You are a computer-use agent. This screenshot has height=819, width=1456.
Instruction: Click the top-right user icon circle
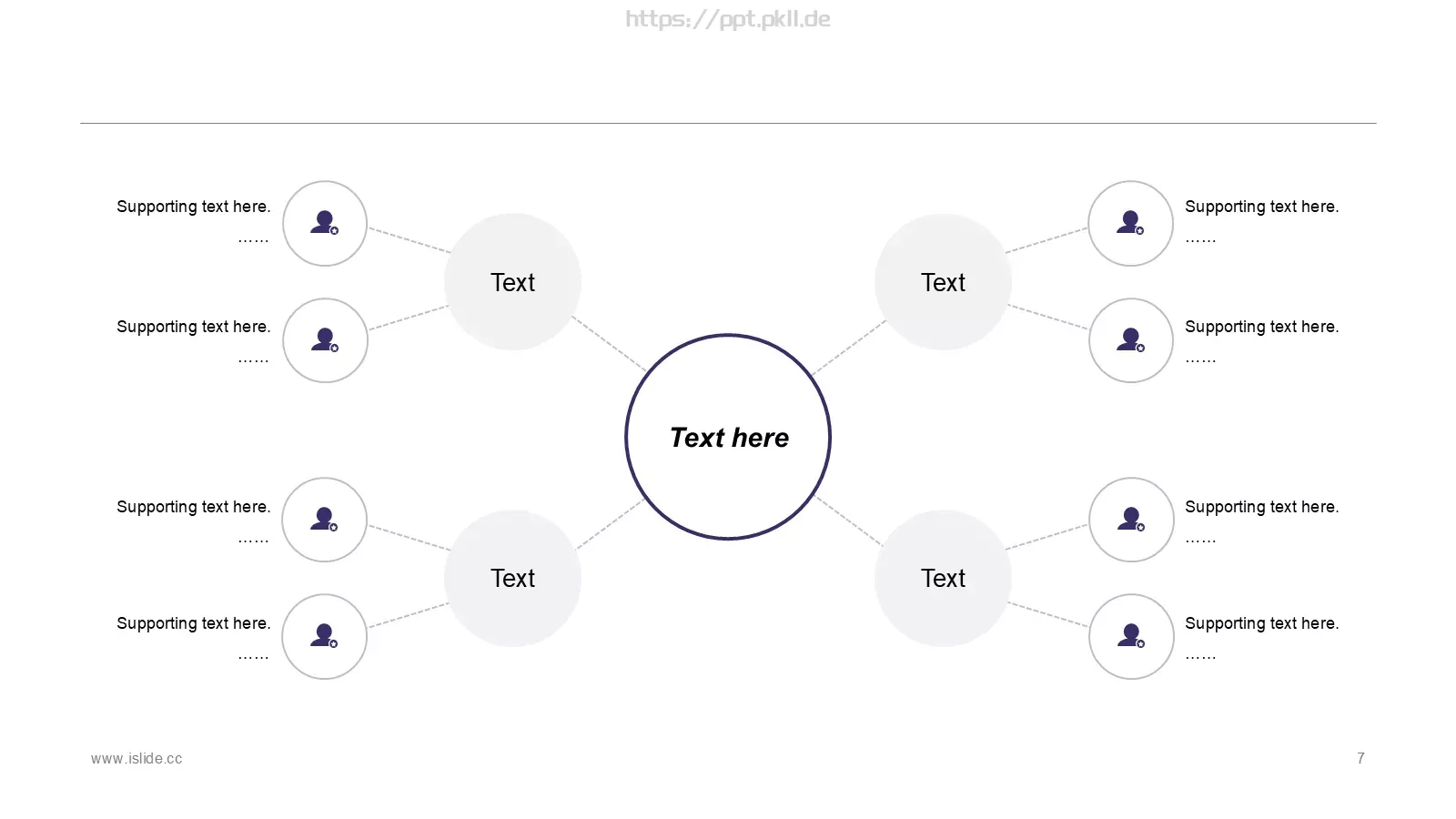point(1131,224)
